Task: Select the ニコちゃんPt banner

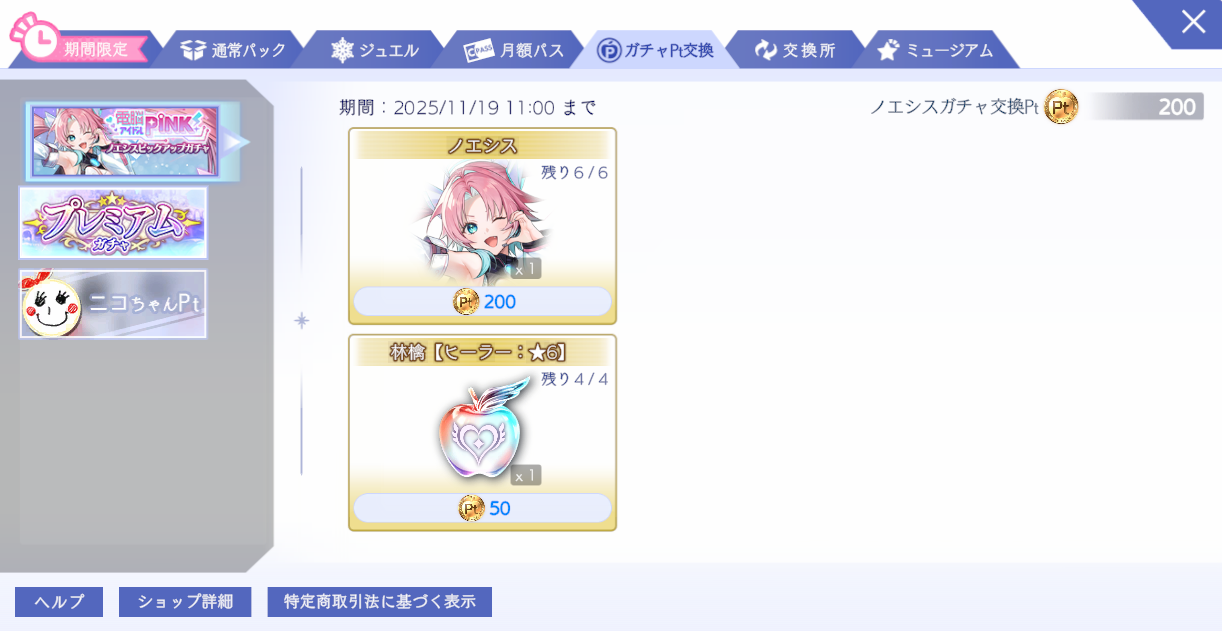Action: coord(113,304)
